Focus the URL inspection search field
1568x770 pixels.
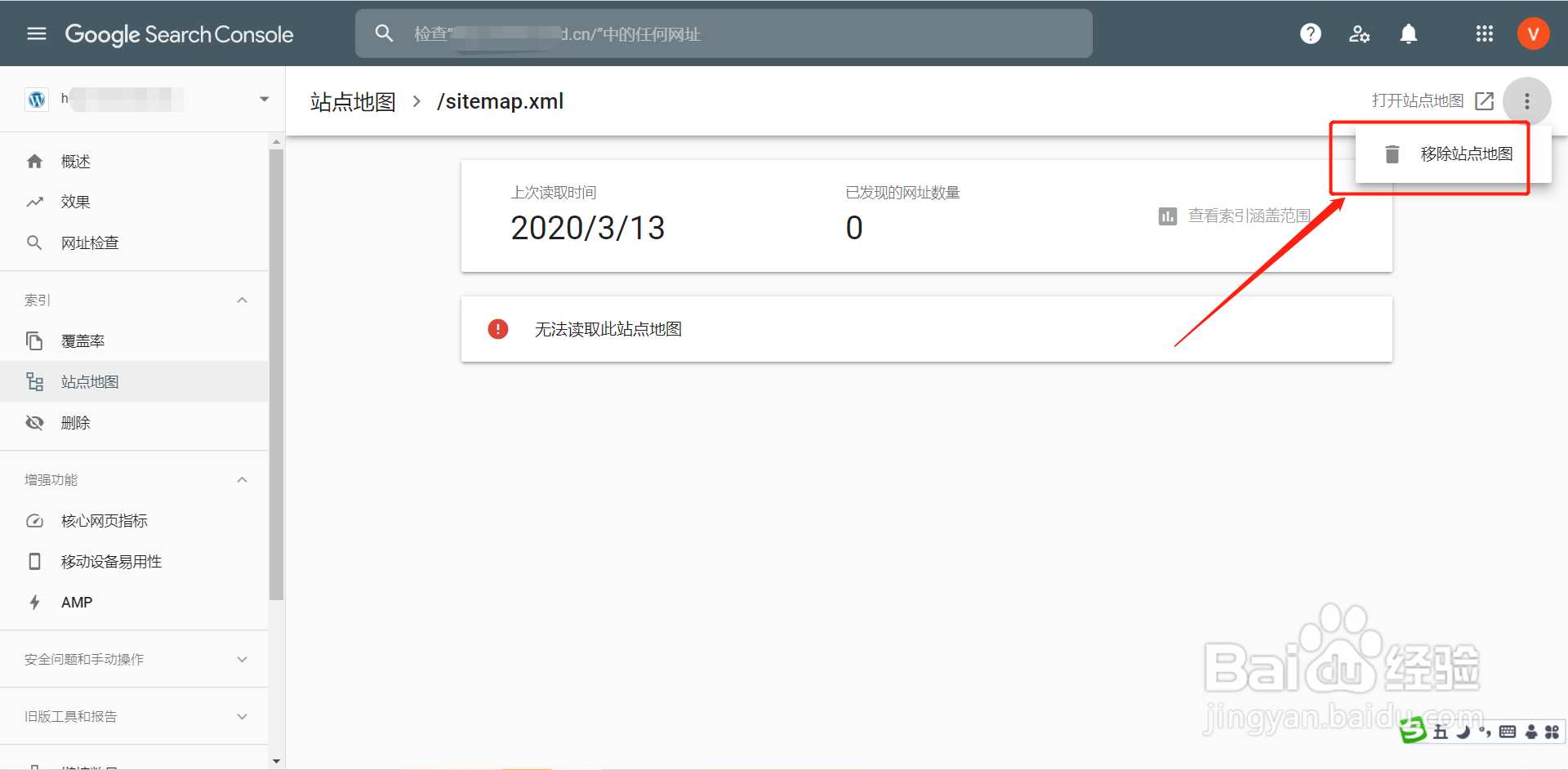724,33
